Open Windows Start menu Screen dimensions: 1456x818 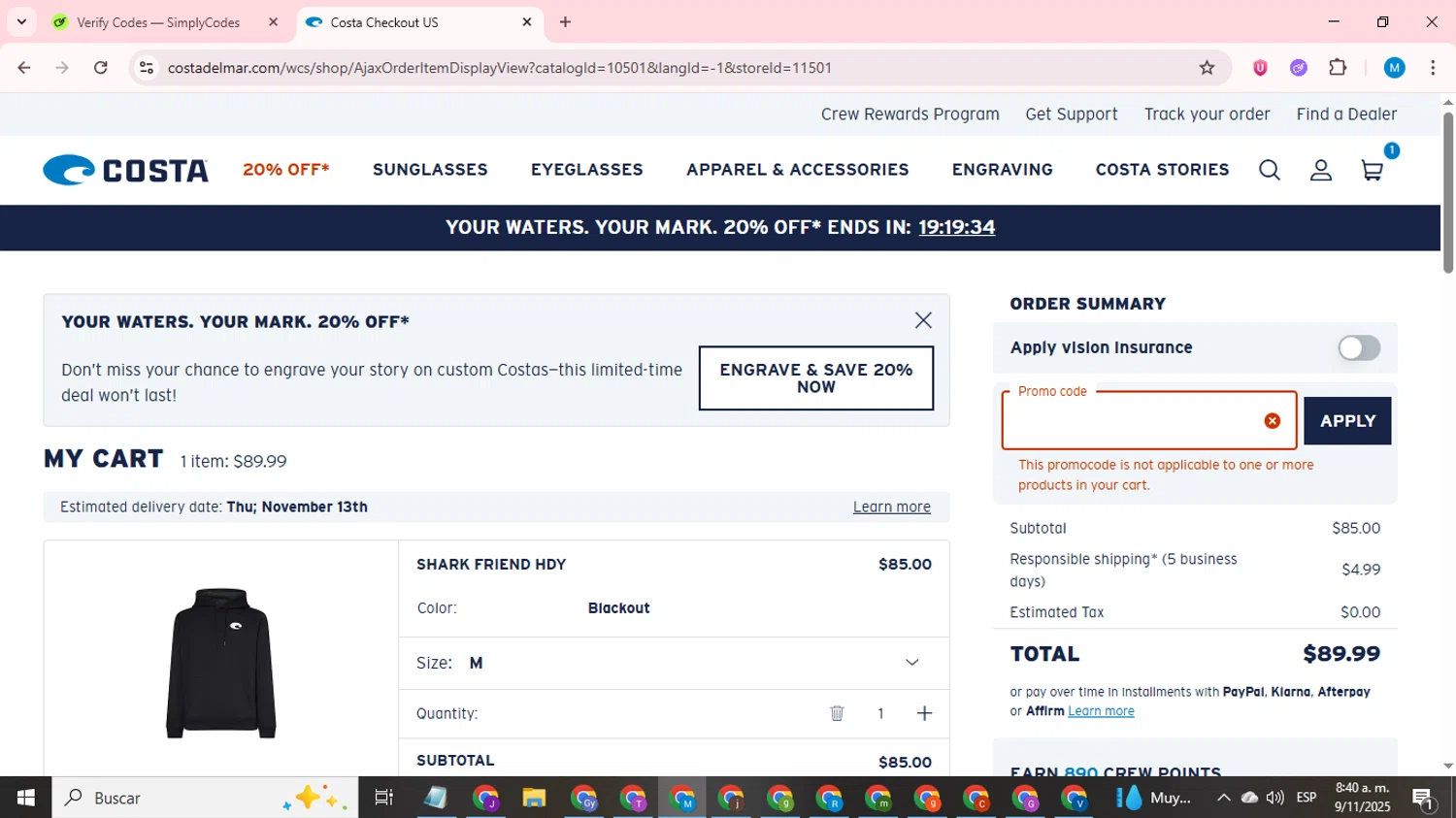(x=25, y=798)
